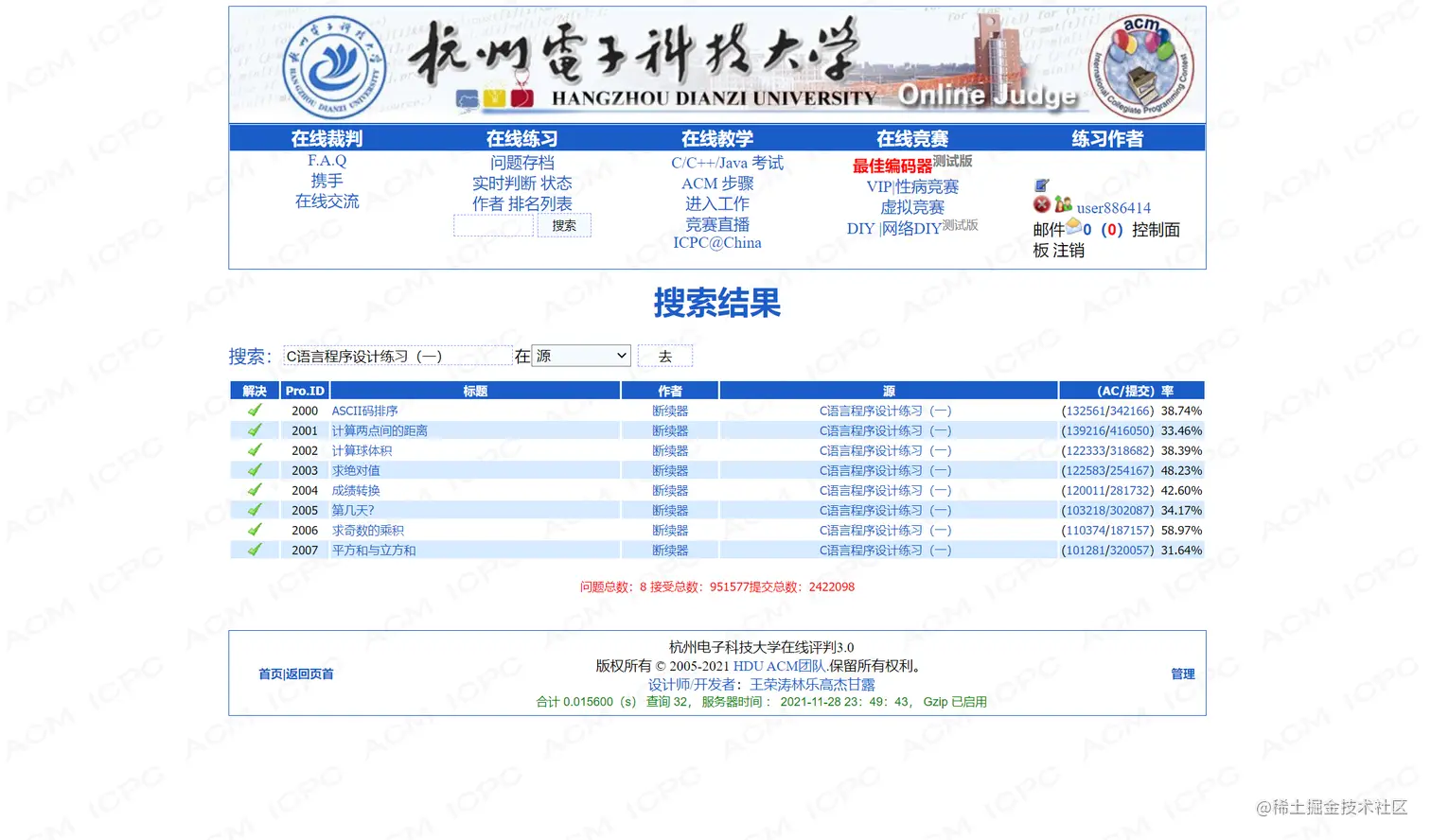The image size is (1431, 840).
Task: Click the 解决 column header
Action: (254, 390)
